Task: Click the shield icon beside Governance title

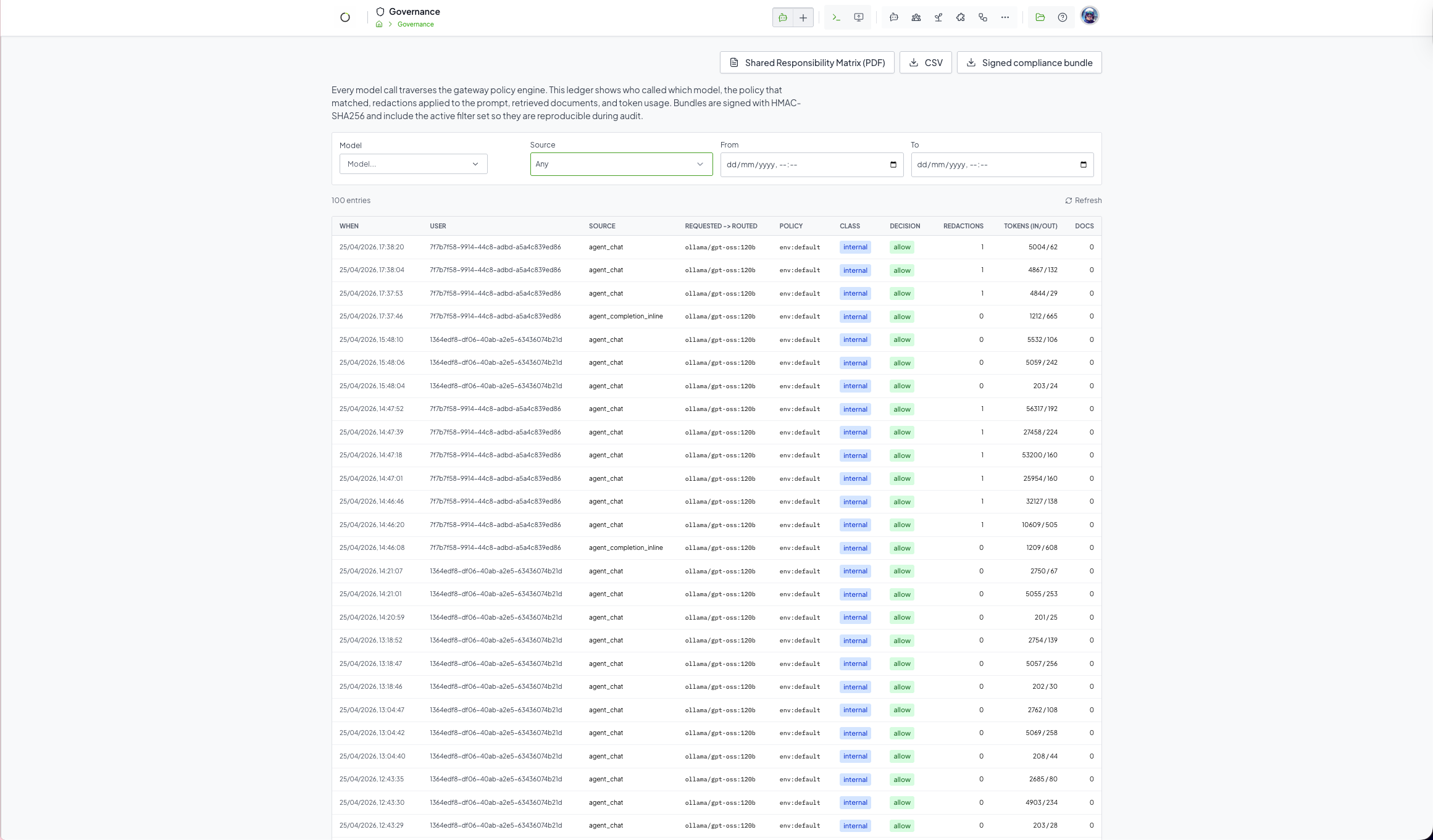Action: pyautogui.click(x=380, y=12)
